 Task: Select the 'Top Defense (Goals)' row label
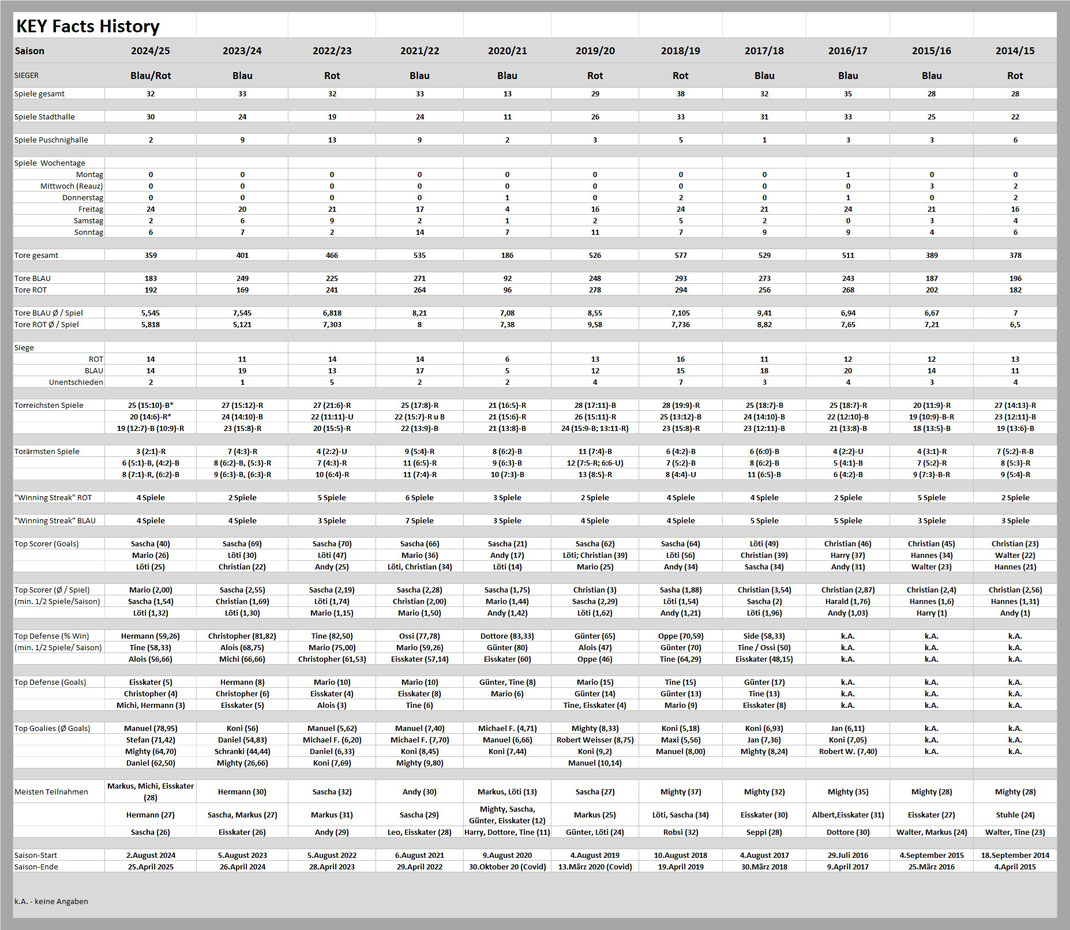(x=50, y=682)
